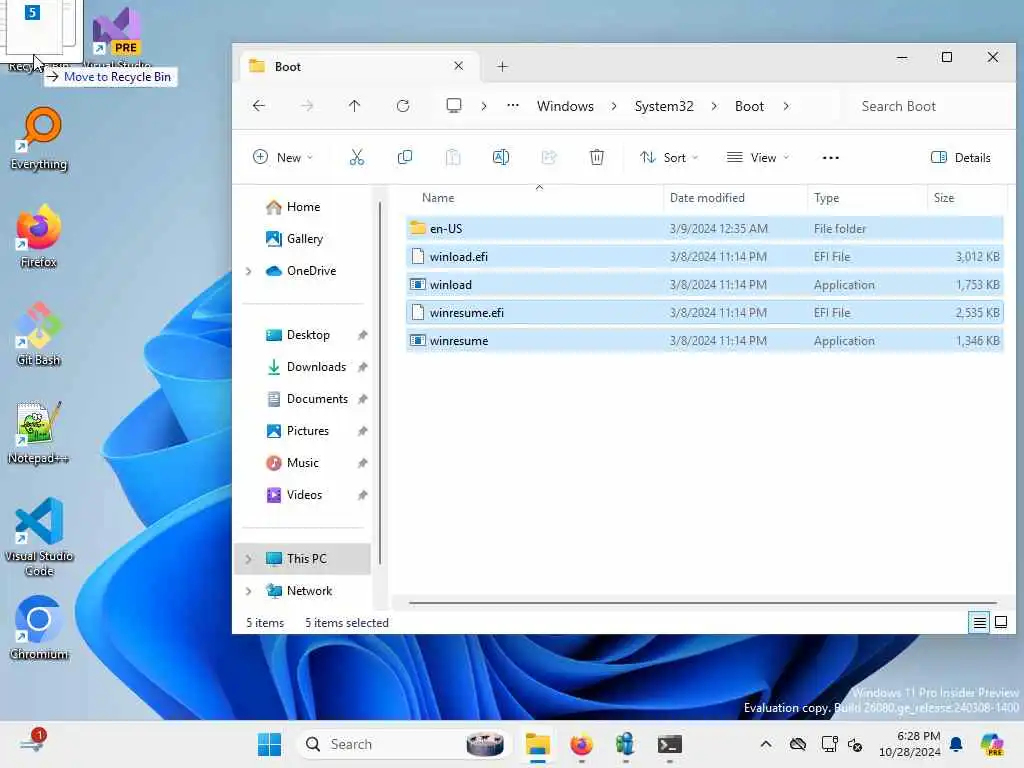Click the horizontal scrollbar in file list
This screenshot has width=1024, height=768.
pos(703,603)
